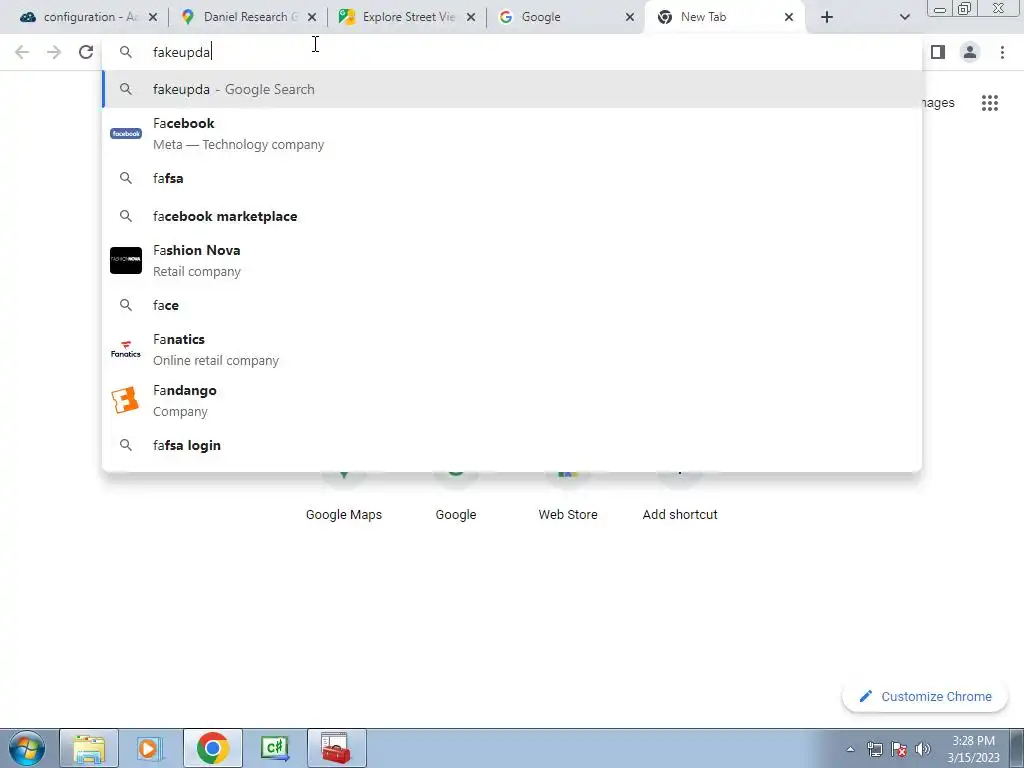This screenshot has height=768, width=1024.
Task: Click the Fandango logo icon
Action: tap(125, 400)
